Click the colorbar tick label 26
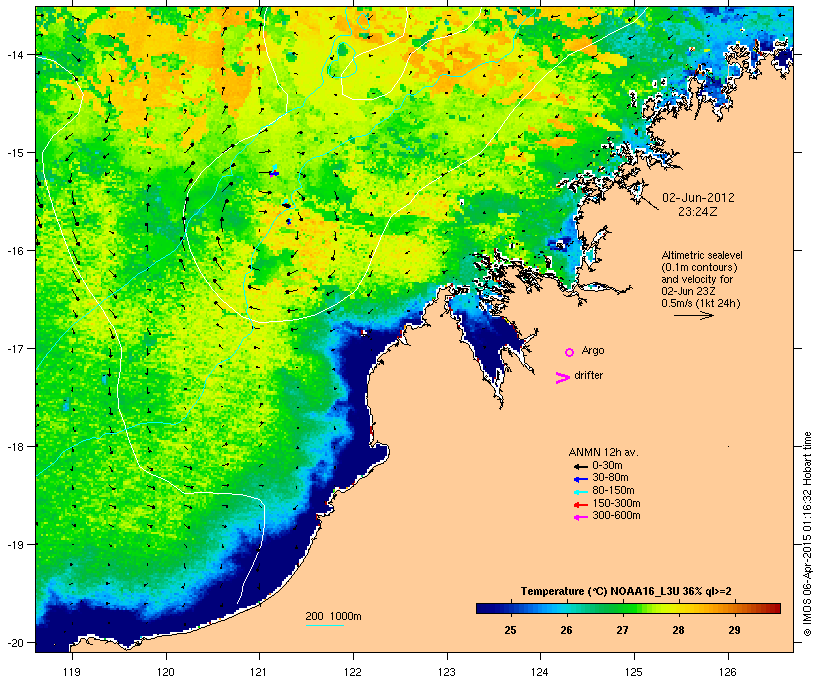Screen dimensions: 820x680 tap(566, 630)
